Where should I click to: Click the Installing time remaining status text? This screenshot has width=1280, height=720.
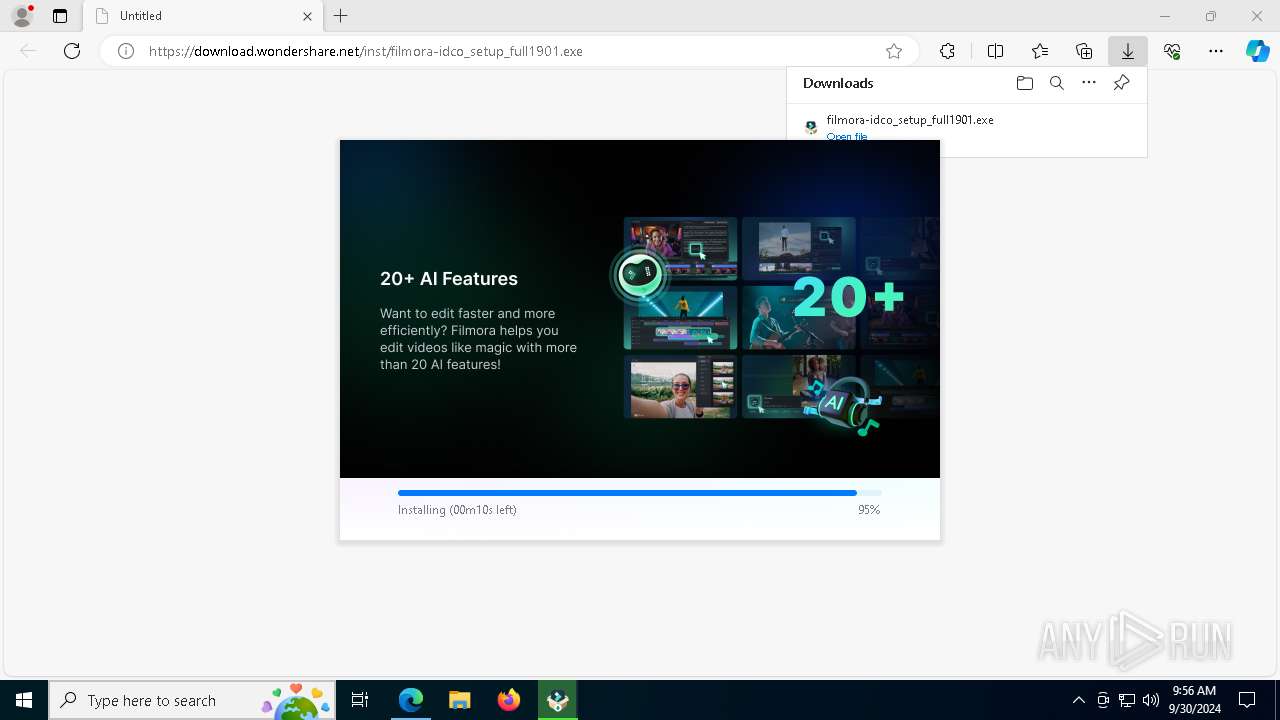pyautogui.click(x=457, y=510)
